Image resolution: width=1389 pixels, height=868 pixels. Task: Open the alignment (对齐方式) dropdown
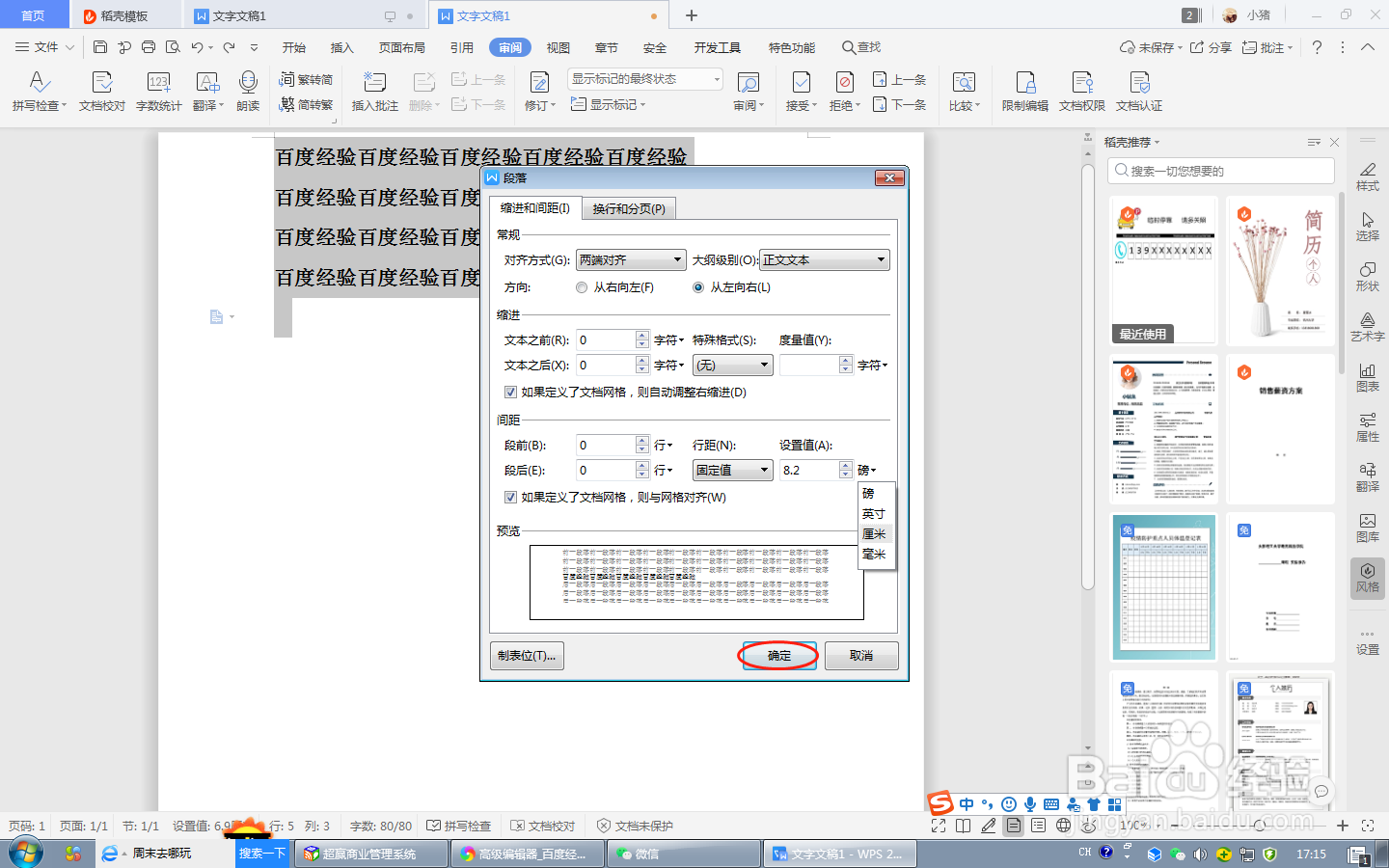click(x=631, y=259)
